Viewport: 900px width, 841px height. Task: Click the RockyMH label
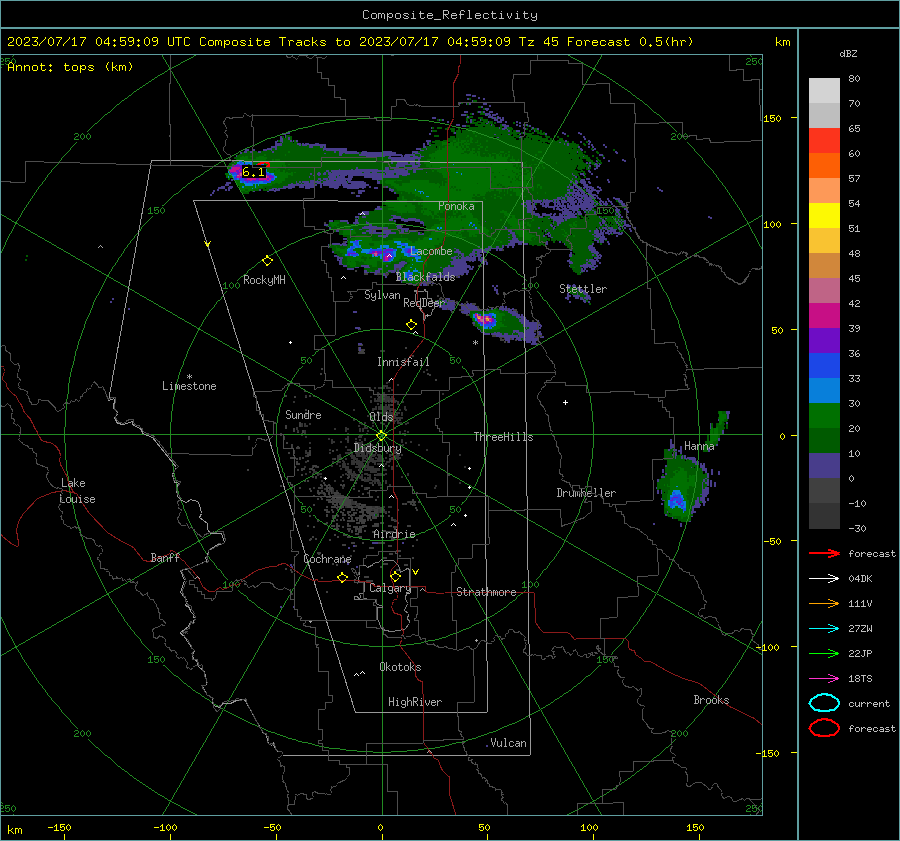tap(264, 280)
